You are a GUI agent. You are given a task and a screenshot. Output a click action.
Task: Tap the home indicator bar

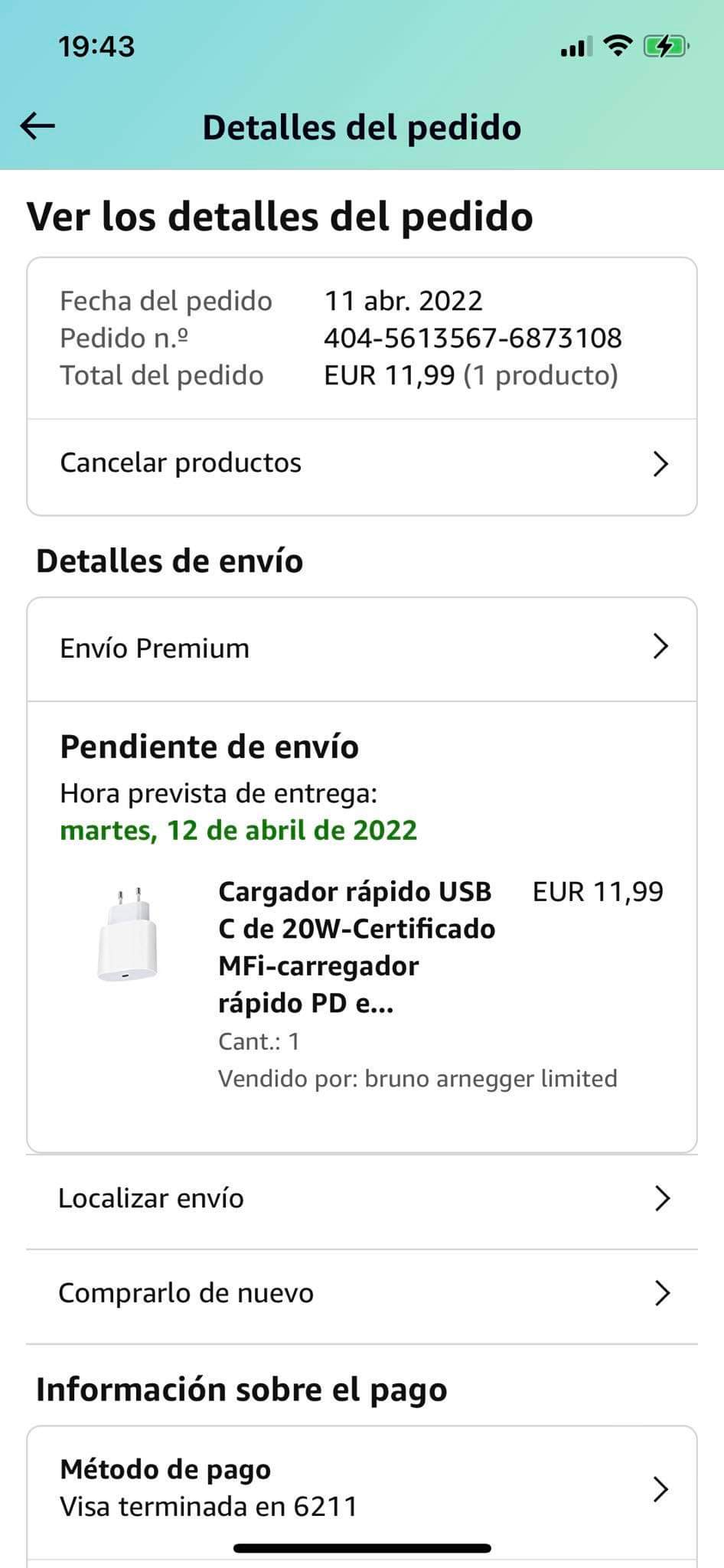point(362,1548)
